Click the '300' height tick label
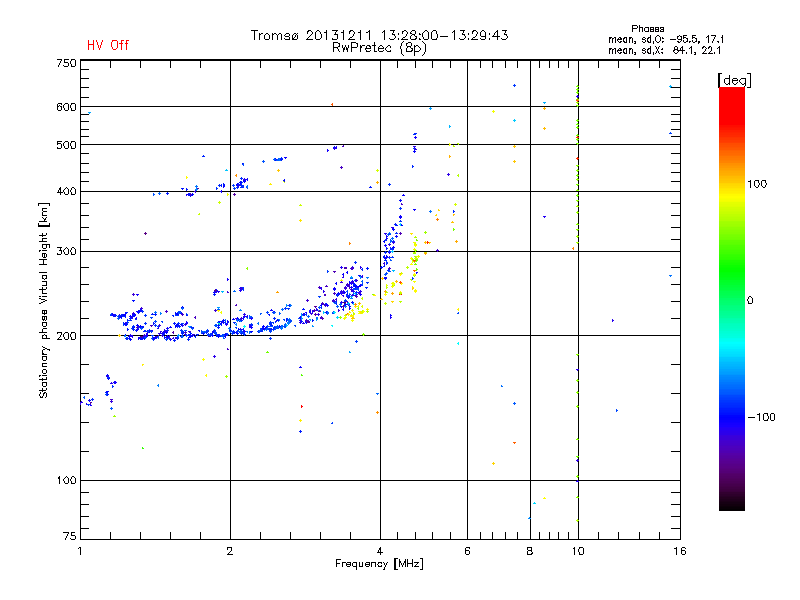The width and height of the screenshot is (800, 600). [x=67, y=252]
